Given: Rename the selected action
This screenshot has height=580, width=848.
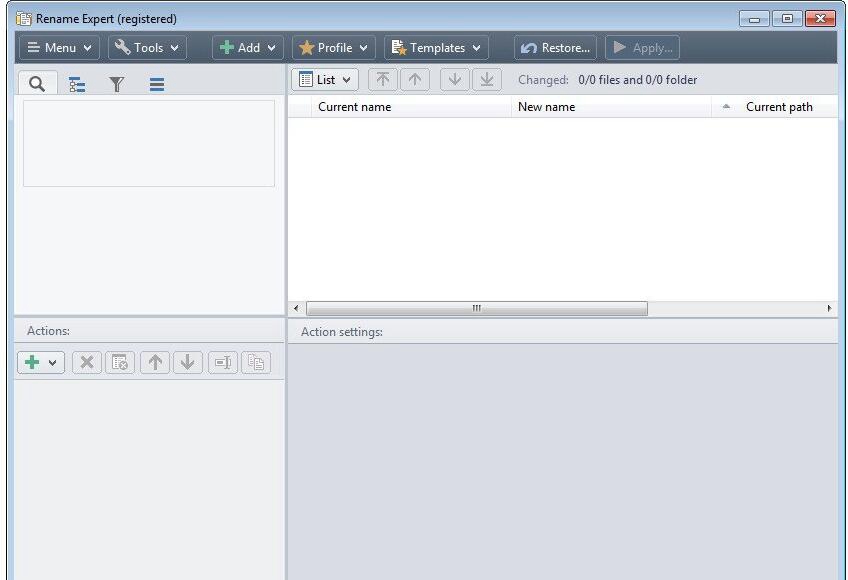Looking at the screenshot, I should coord(223,362).
